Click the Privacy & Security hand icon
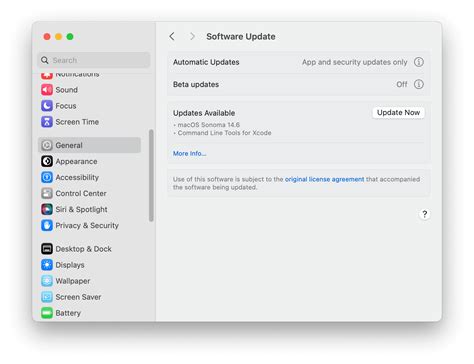Screen dimensions: 474x364 [47, 225]
